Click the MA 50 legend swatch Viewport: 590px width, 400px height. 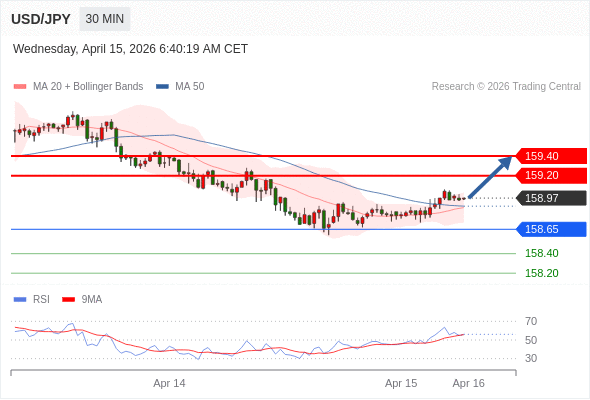coord(162,87)
